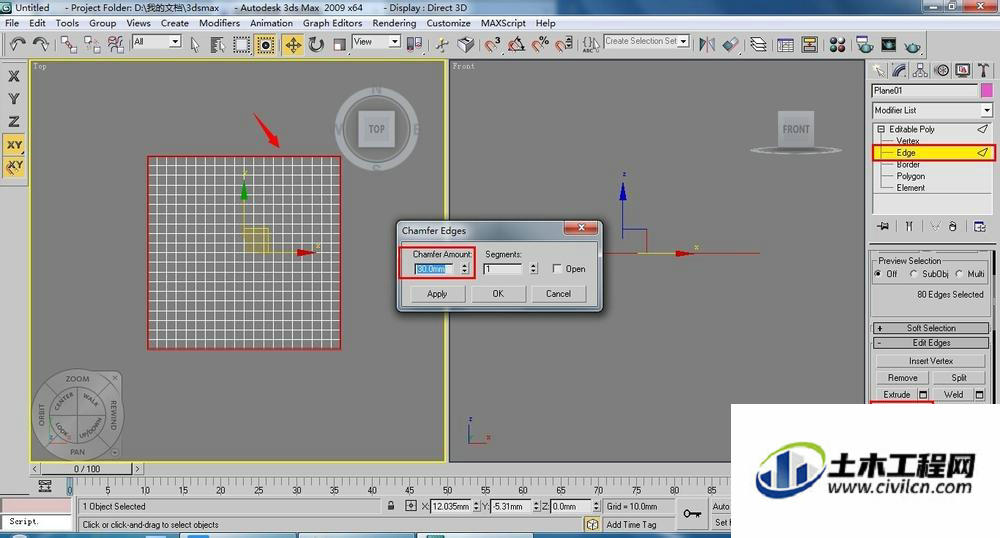
Task: Open the reference coordinate View dropdown
Action: [395, 41]
